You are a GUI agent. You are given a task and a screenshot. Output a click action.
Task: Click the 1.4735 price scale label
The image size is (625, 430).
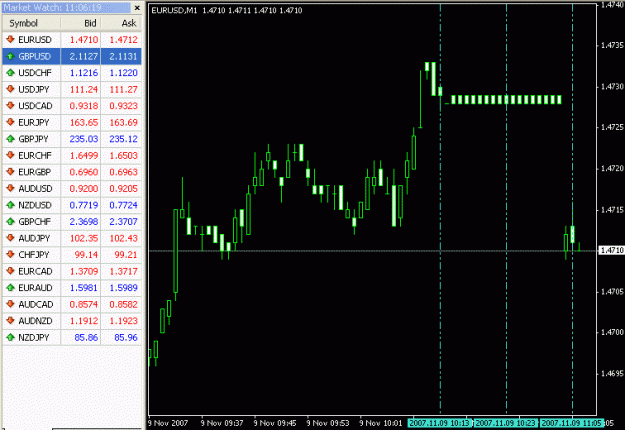[612, 45]
